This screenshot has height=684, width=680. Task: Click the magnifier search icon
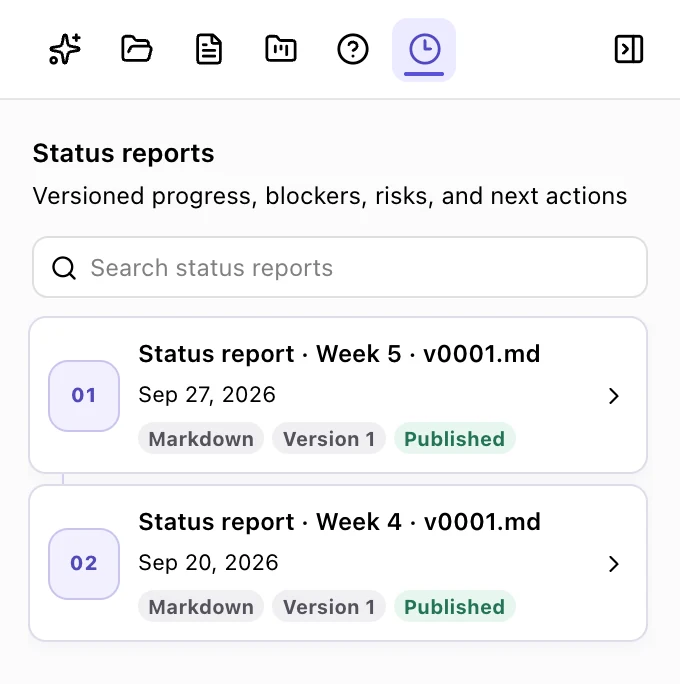pos(64,267)
